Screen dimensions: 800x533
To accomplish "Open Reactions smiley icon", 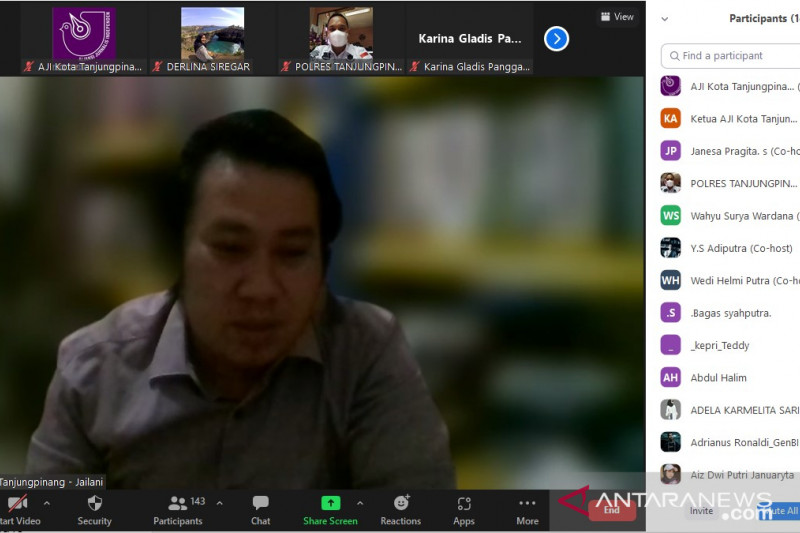I will [x=402, y=503].
